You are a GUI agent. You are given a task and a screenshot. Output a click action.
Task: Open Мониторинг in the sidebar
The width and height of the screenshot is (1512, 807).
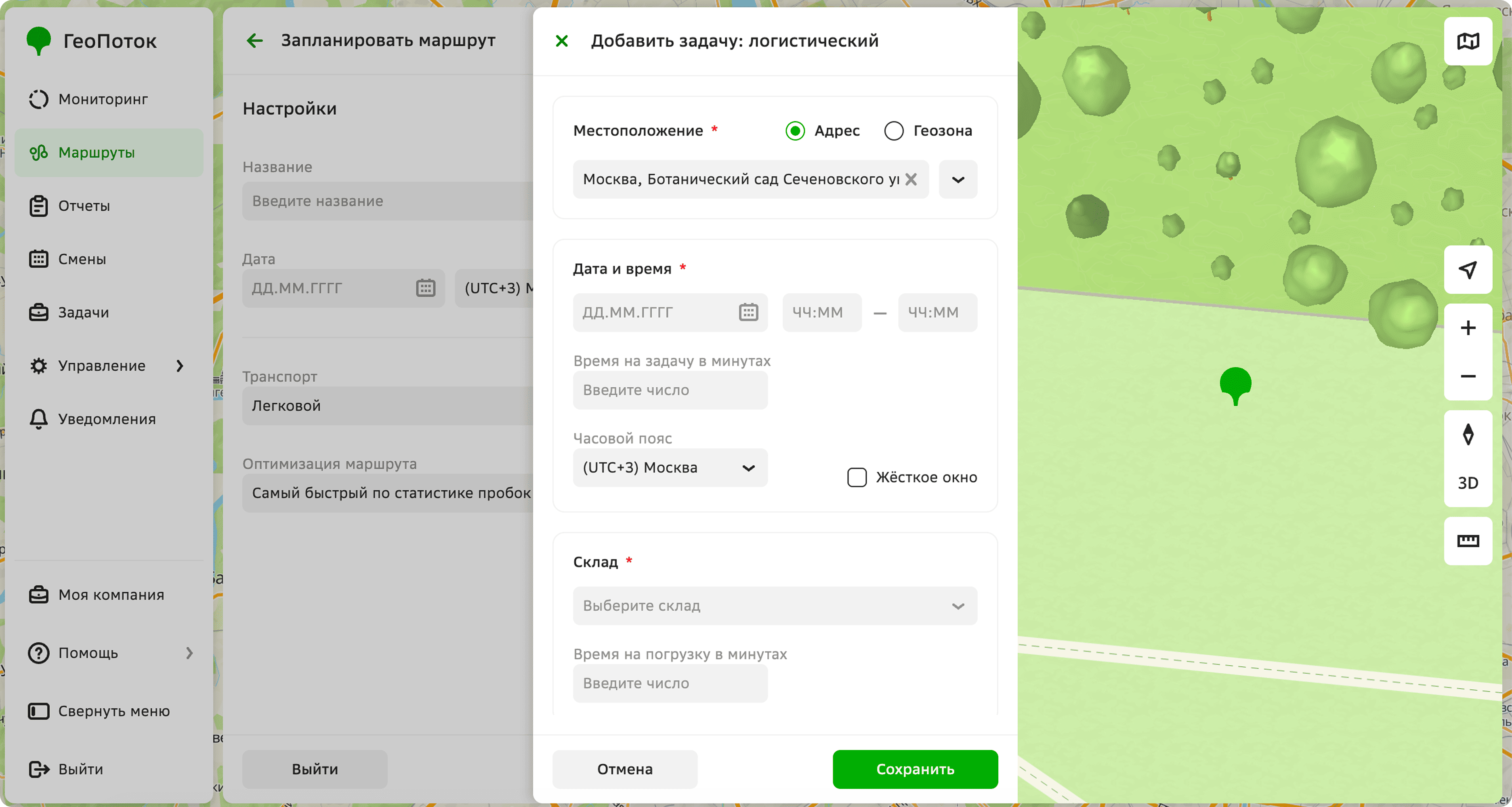109,99
